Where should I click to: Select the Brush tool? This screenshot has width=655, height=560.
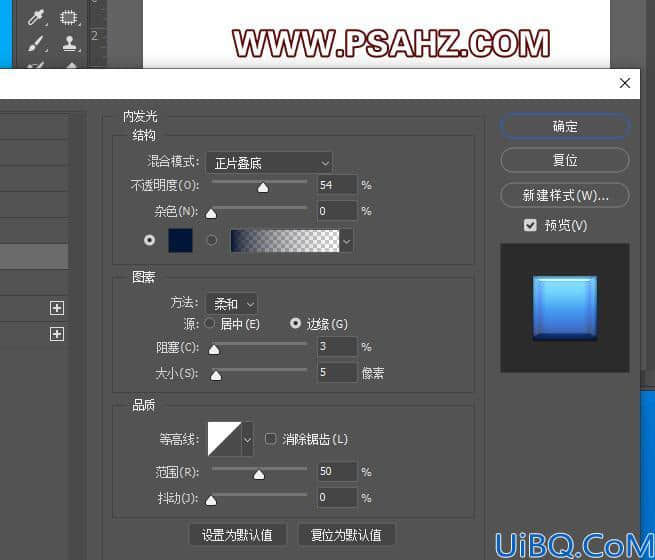(36, 44)
